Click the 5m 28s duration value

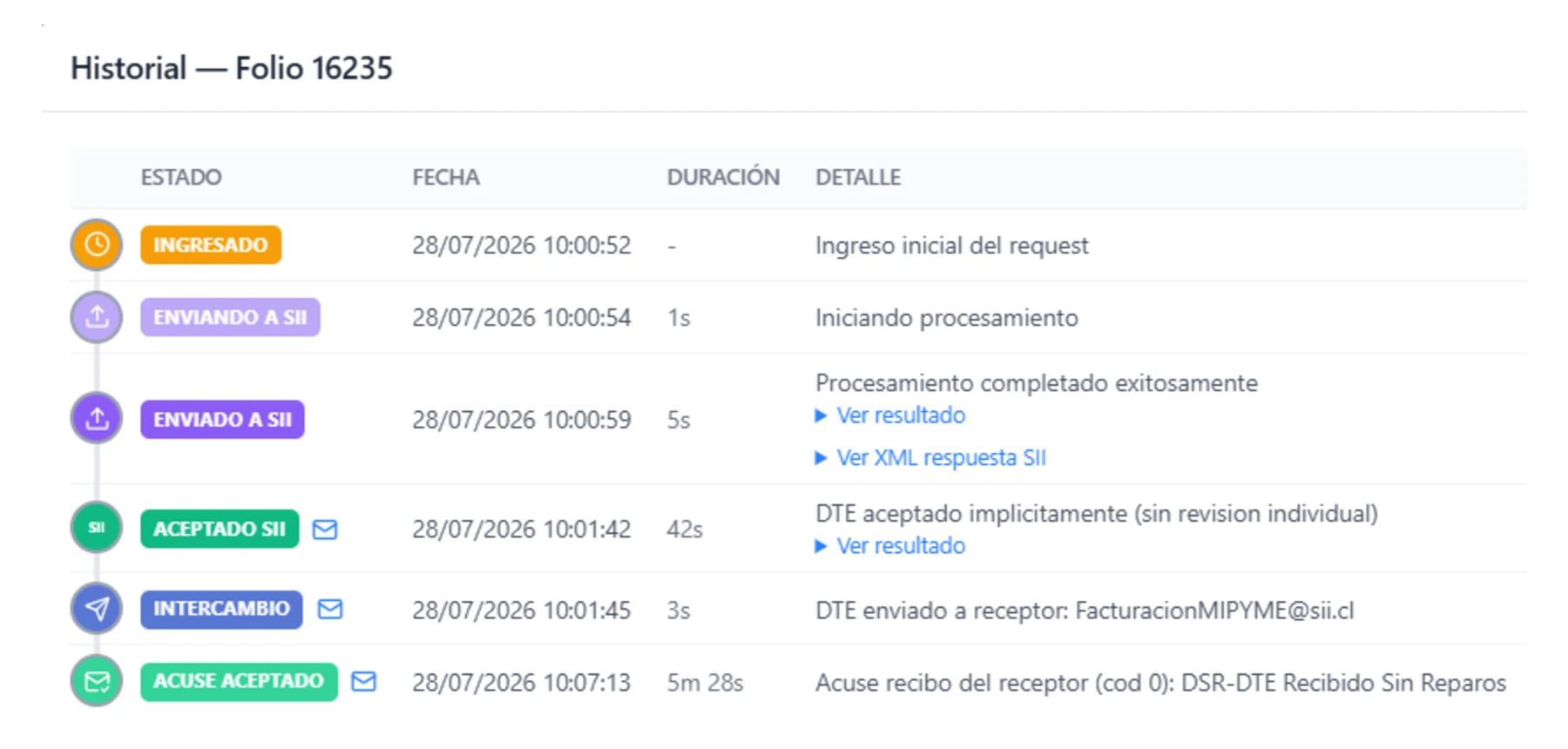706,683
